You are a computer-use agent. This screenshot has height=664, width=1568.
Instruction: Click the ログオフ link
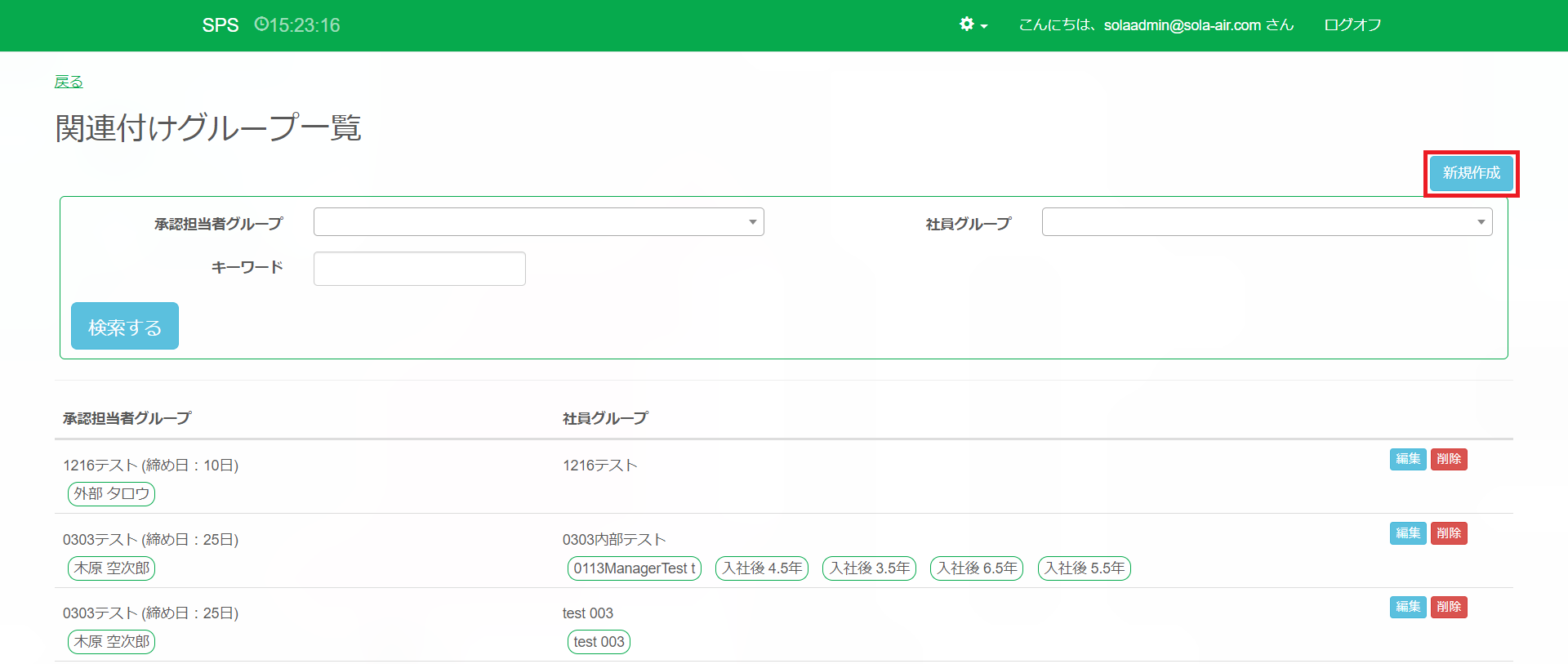(x=1352, y=25)
